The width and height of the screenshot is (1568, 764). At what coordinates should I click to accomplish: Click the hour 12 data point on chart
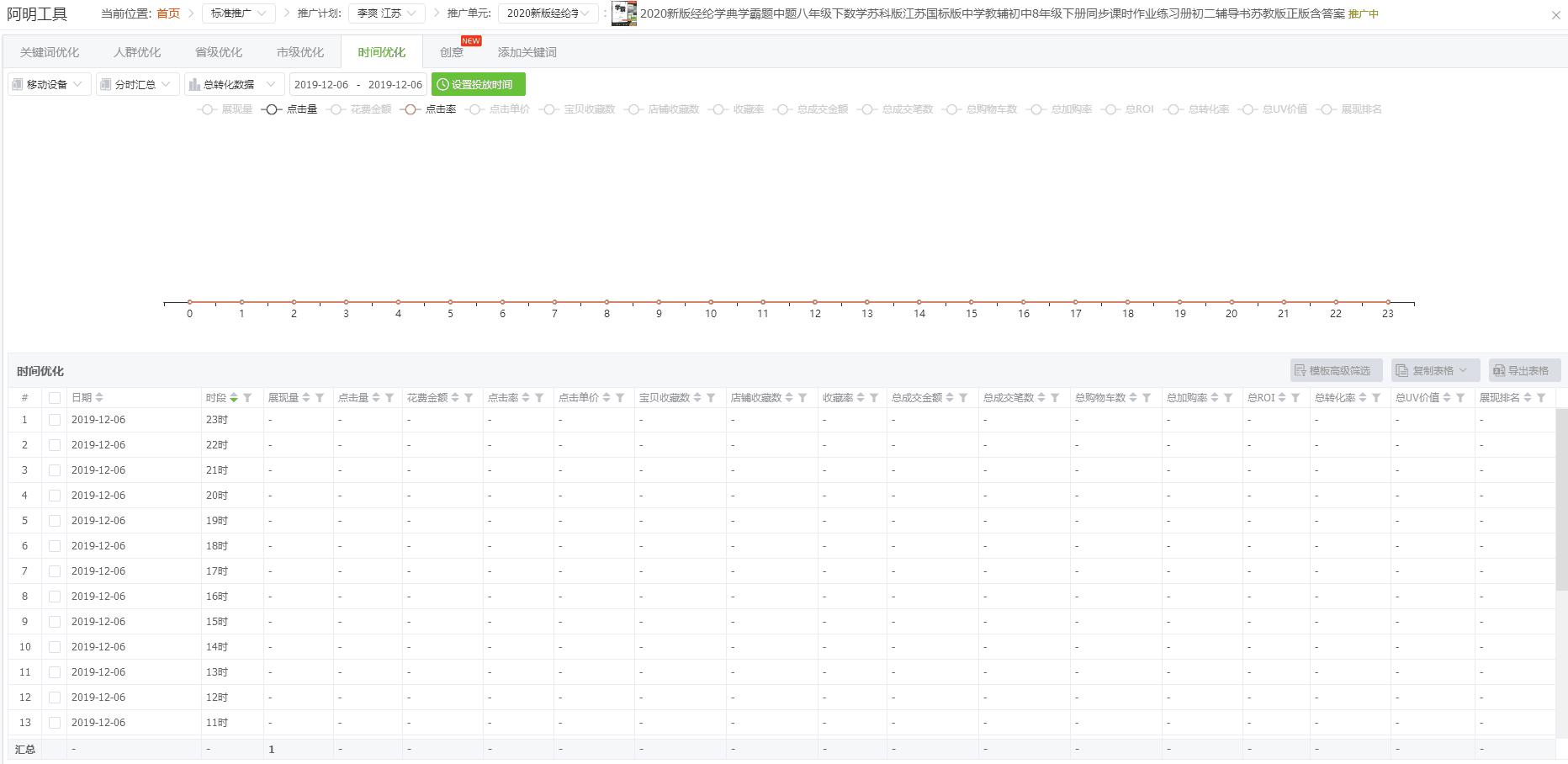[x=815, y=301]
